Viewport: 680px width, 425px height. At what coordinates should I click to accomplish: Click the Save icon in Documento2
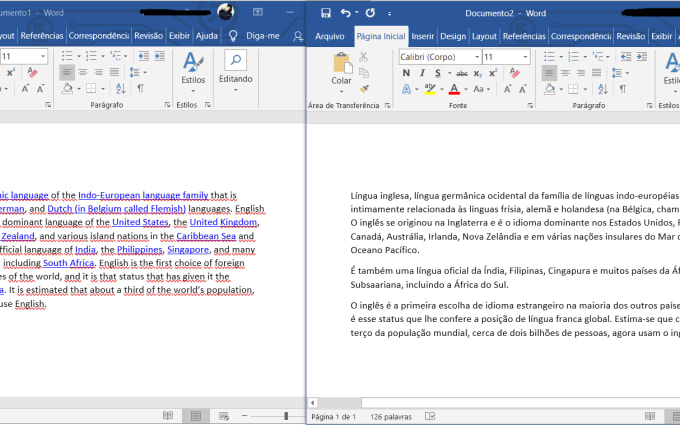326,13
